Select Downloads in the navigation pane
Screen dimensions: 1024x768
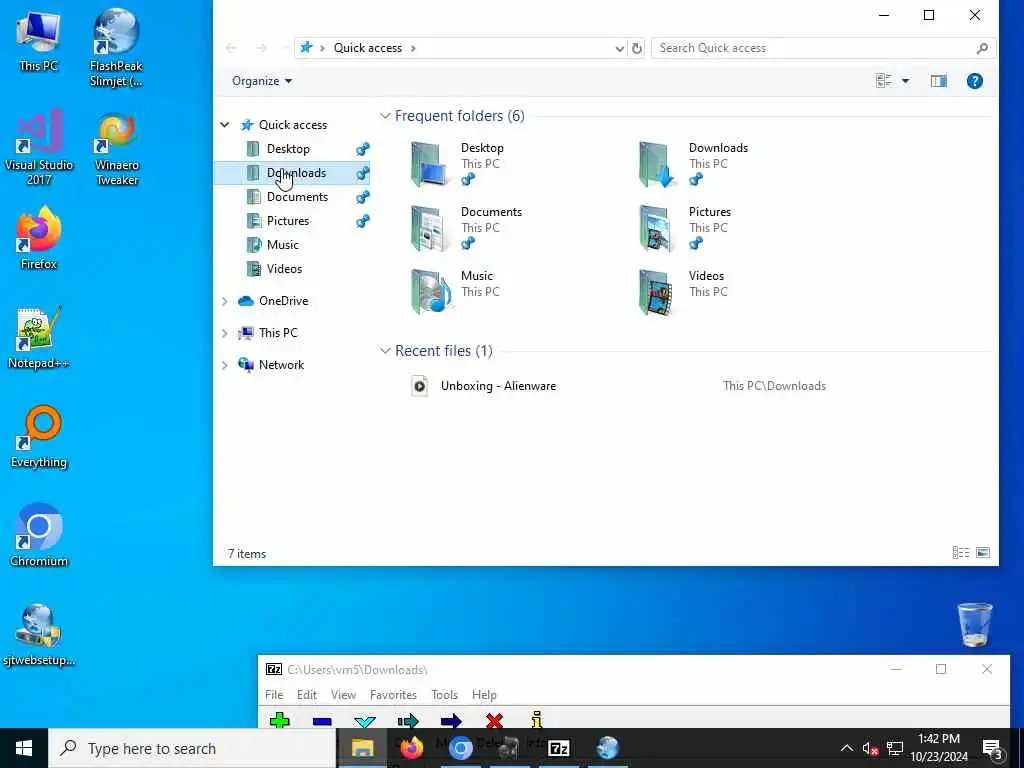pyautogui.click(x=296, y=173)
